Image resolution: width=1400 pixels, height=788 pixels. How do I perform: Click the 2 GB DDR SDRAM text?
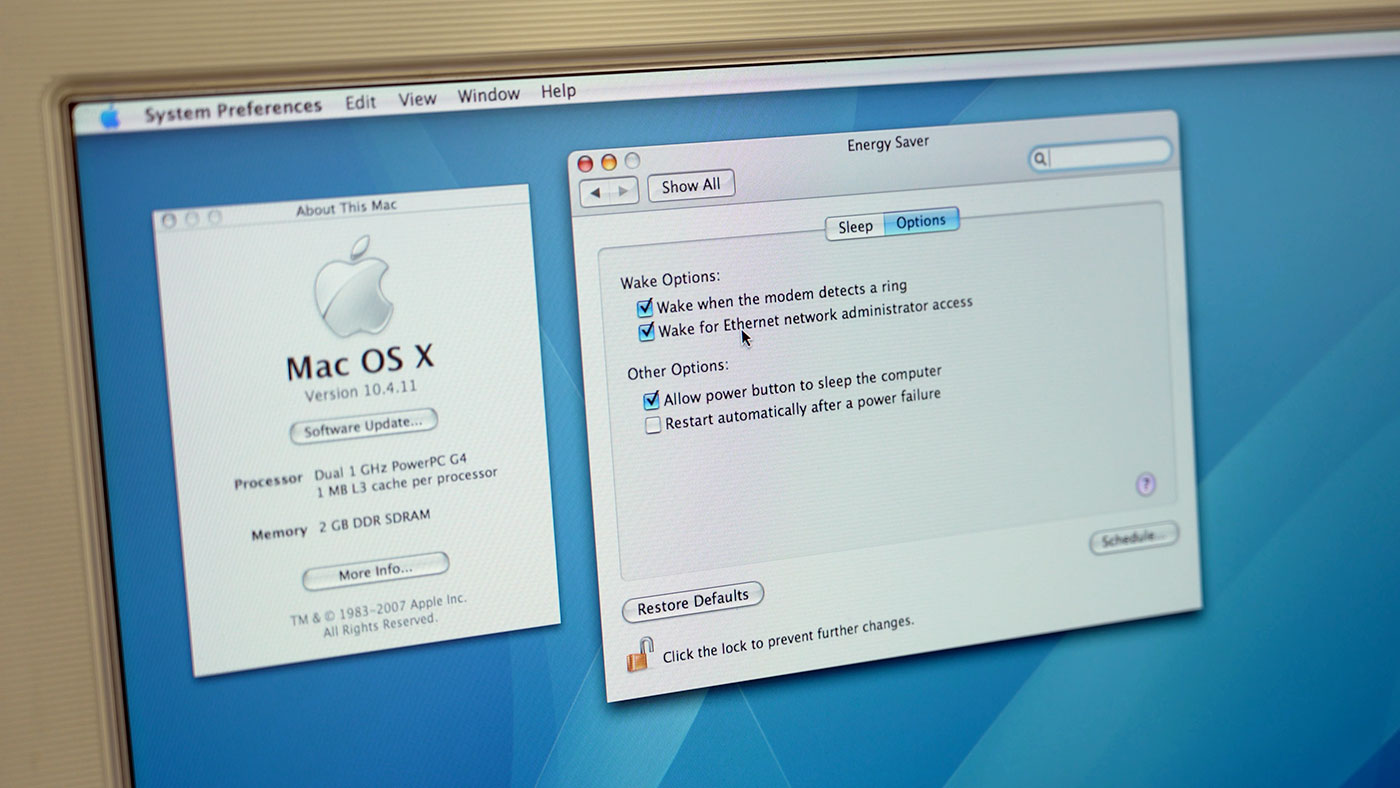coord(375,521)
